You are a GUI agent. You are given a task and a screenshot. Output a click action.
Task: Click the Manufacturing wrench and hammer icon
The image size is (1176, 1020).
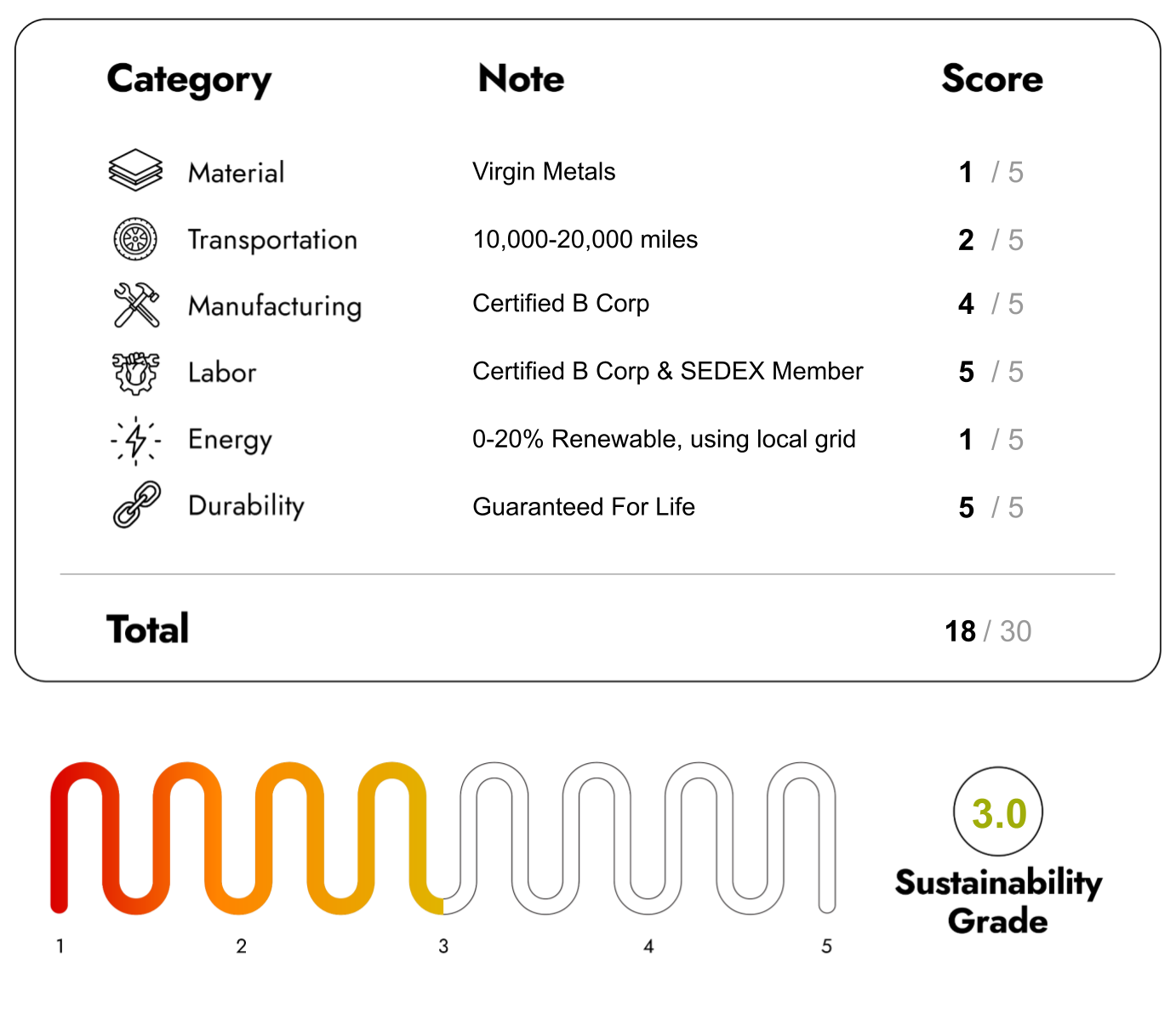[x=136, y=305]
